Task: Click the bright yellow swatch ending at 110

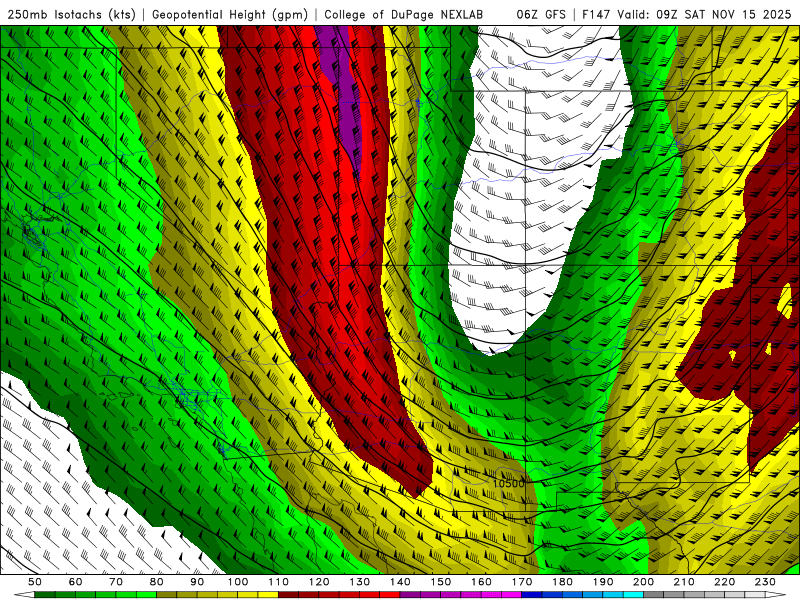Action: click(x=268, y=595)
